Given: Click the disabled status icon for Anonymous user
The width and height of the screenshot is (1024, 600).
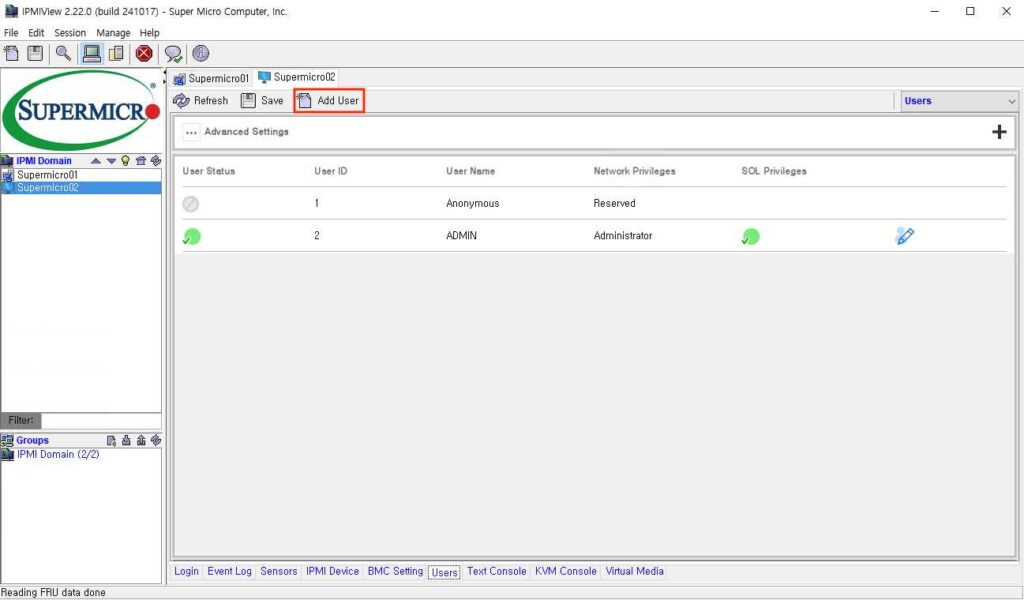Looking at the screenshot, I should [x=191, y=204].
